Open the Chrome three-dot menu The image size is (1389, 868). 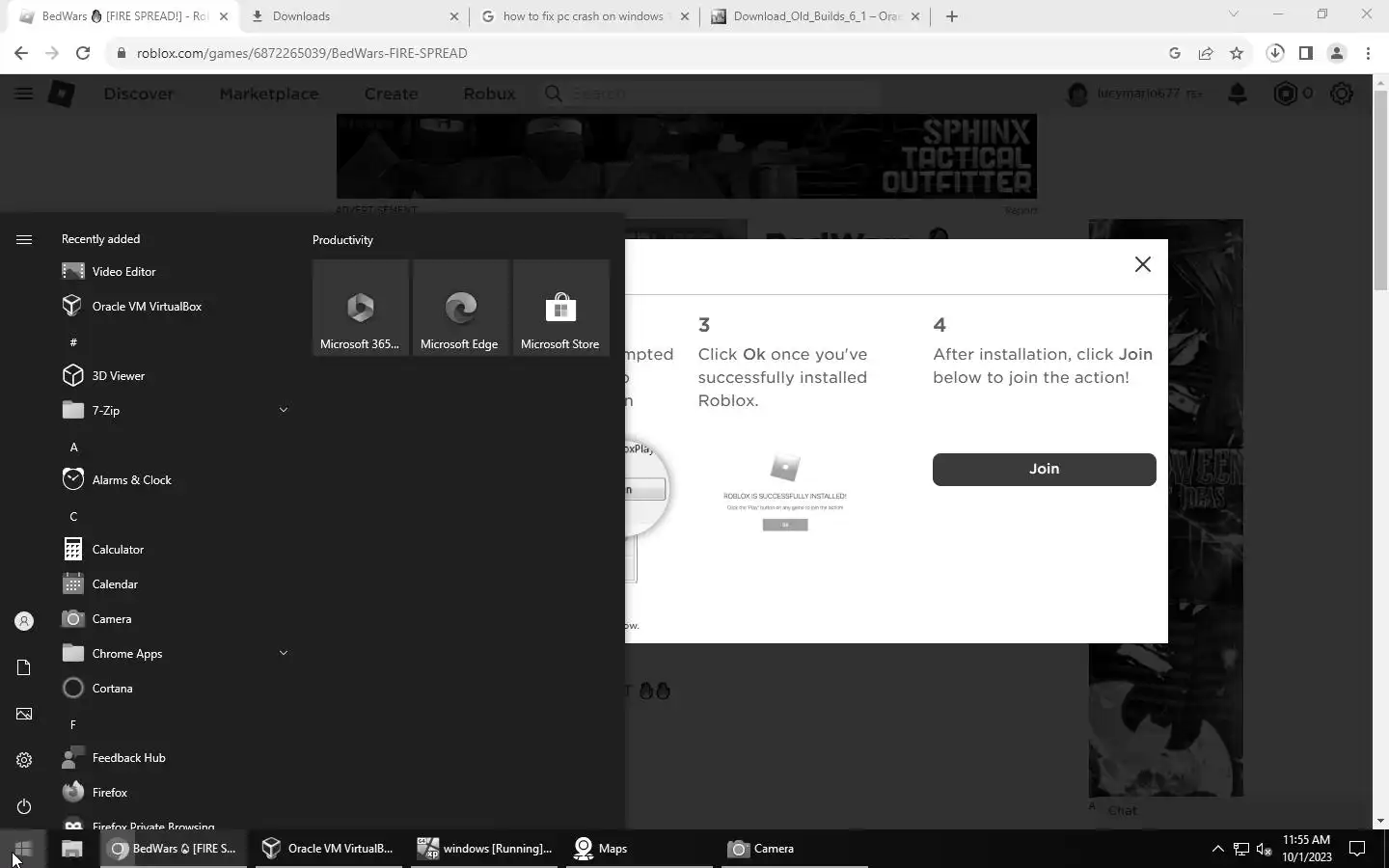(x=1368, y=53)
